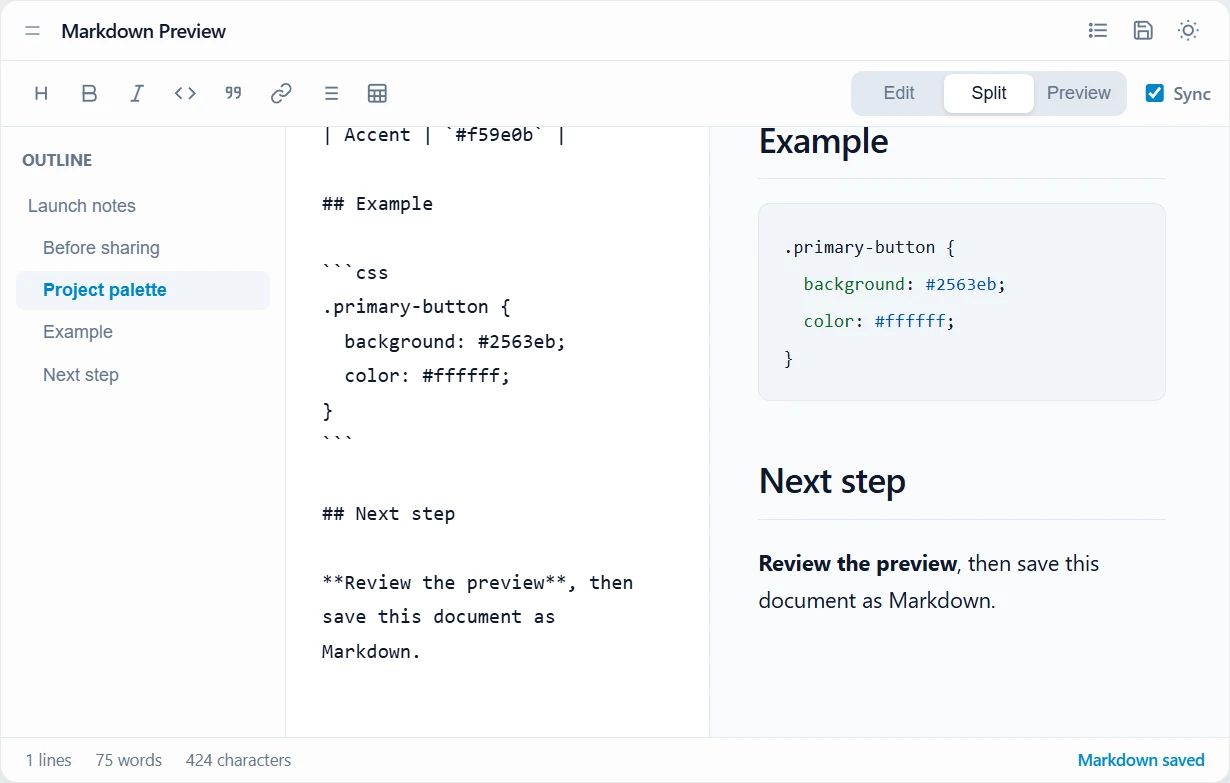Click the '1 lines' status entry

[49, 760]
